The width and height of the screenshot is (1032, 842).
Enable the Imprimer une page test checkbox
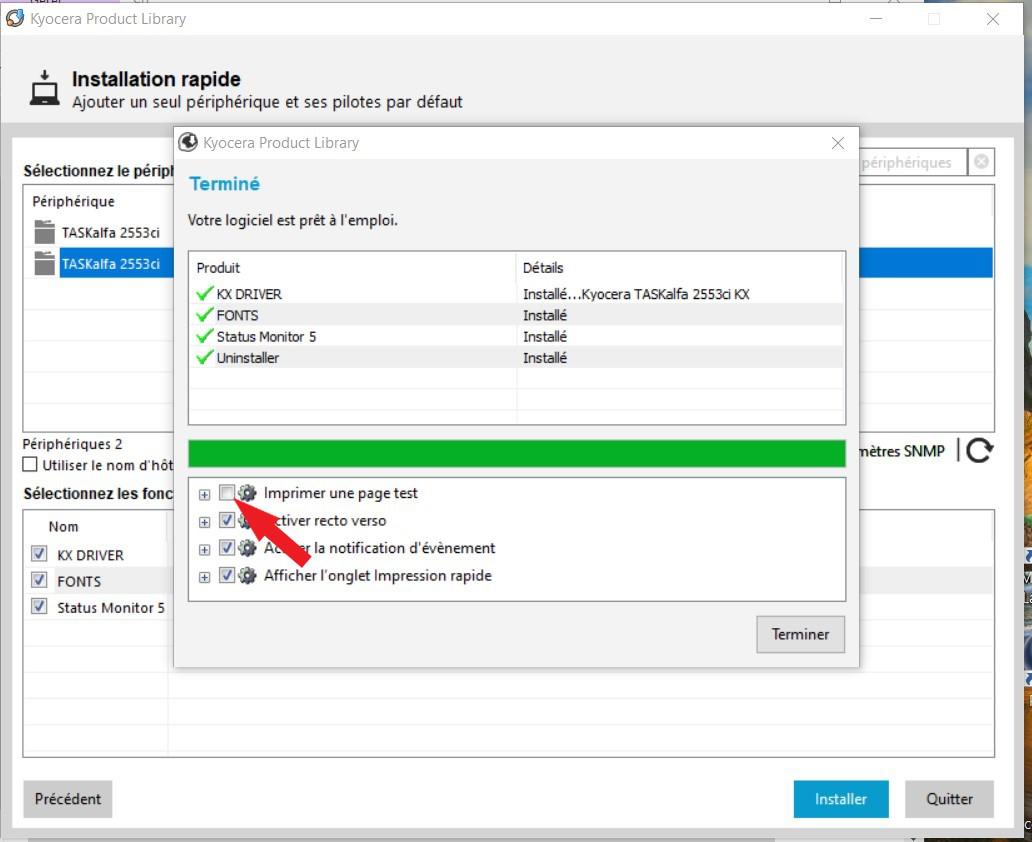tap(227, 492)
